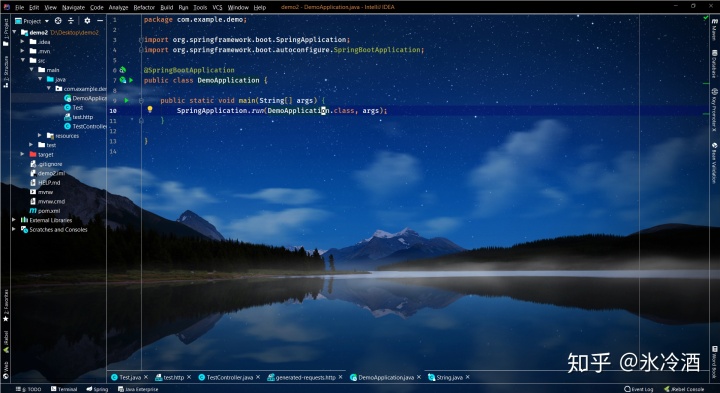The width and height of the screenshot is (720, 393).
Task: Open Project panel settings gear
Action: pyautogui.click(x=87, y=21)
